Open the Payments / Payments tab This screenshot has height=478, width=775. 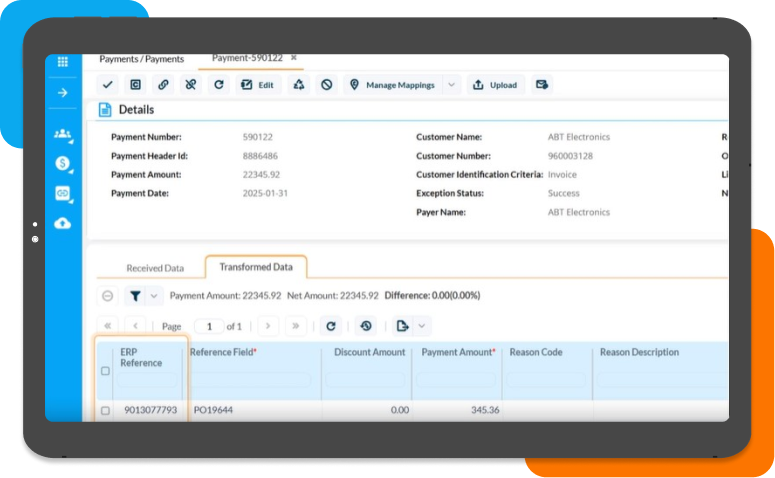pos(141,59)
